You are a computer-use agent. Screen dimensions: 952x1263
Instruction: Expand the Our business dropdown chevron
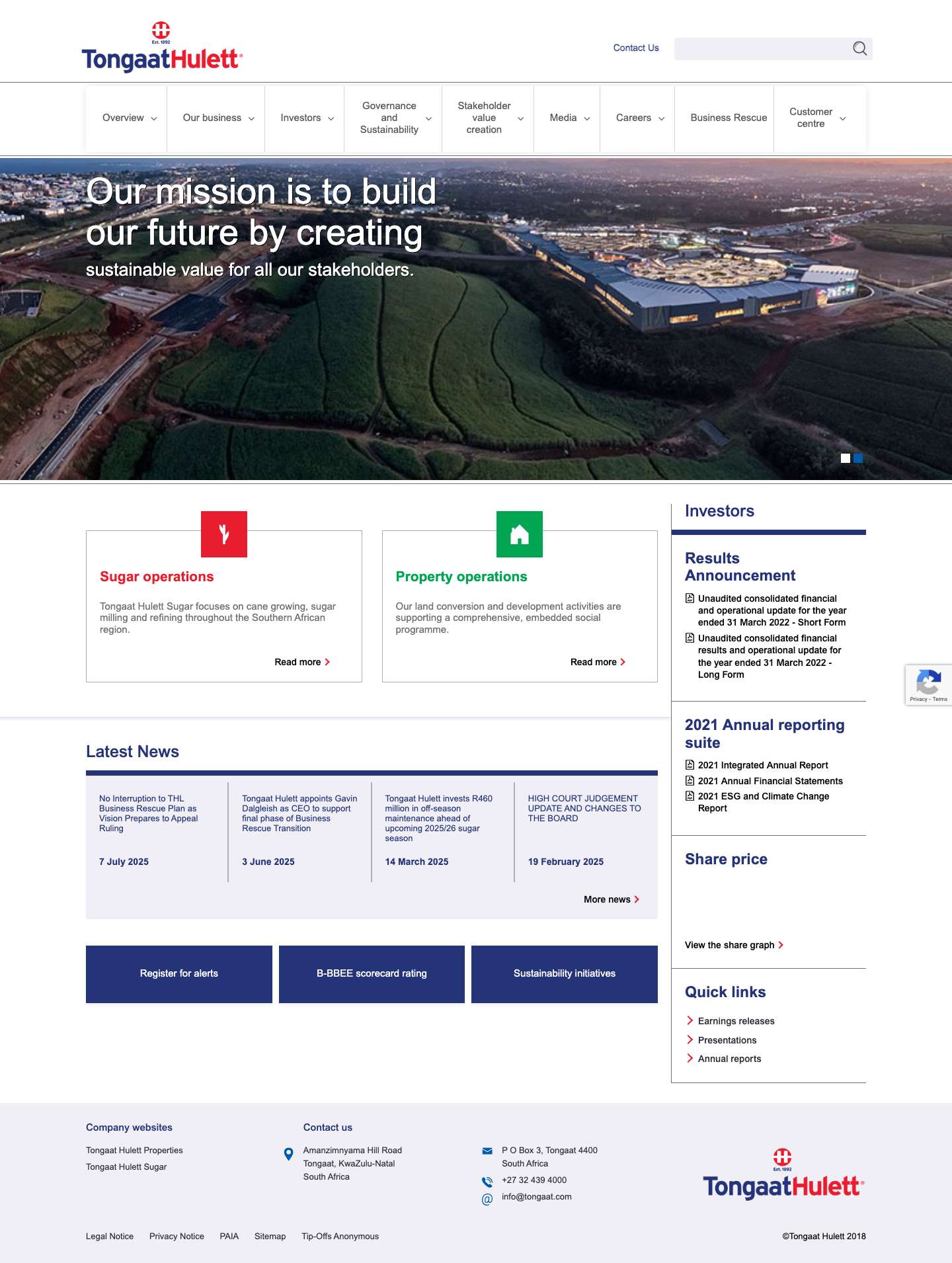pos(251,118)
